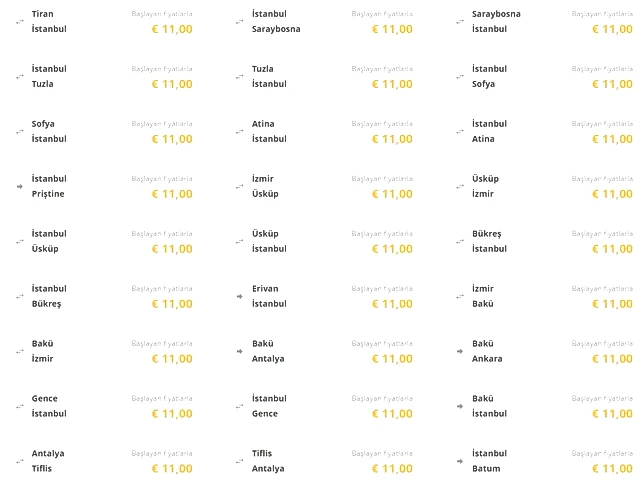640x483 pixels.
Task: Click the one-way arrow icon beside Bakü–Ankara
Action: pos(460,351)
